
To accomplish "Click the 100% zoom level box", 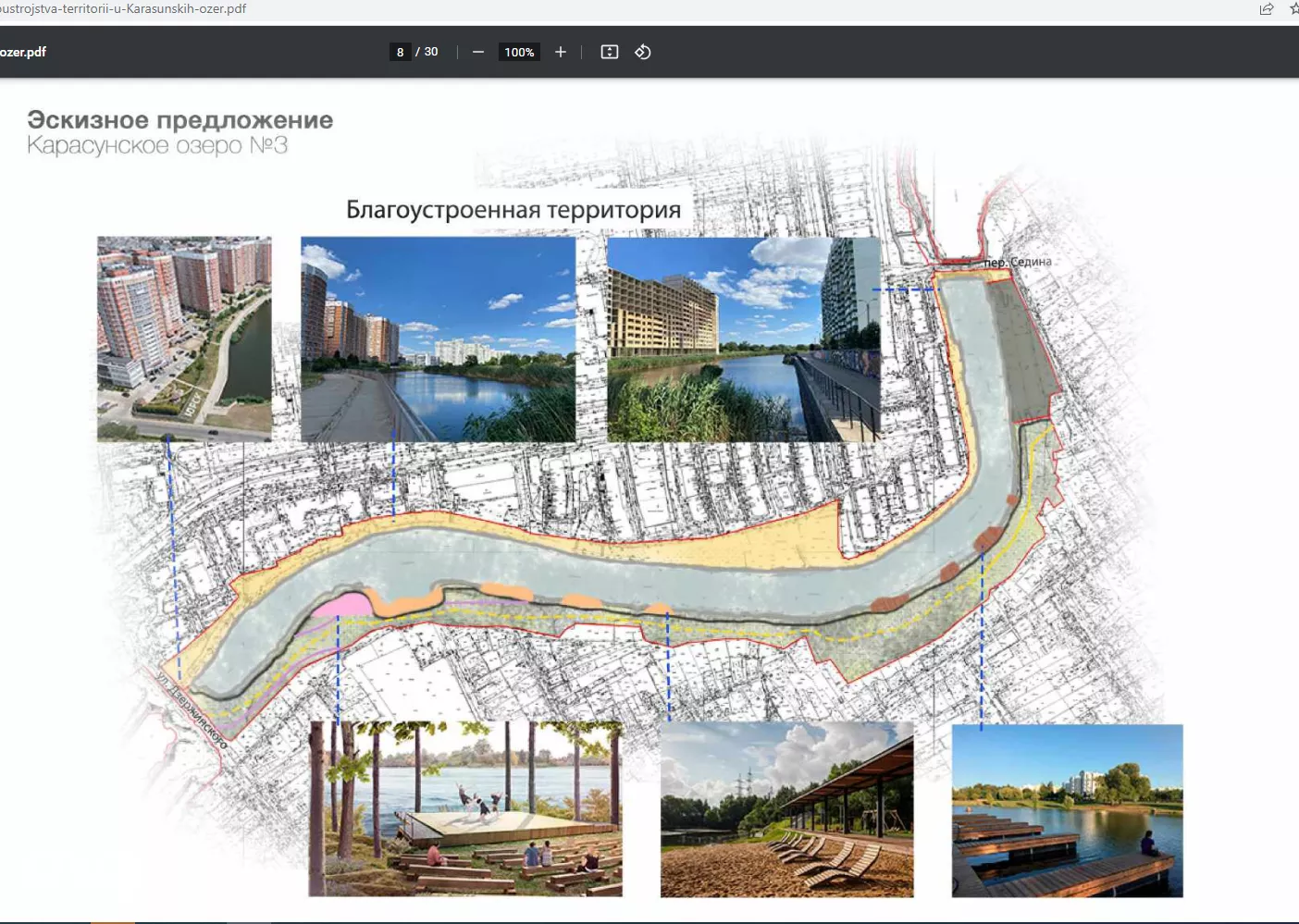I will 519,52.
